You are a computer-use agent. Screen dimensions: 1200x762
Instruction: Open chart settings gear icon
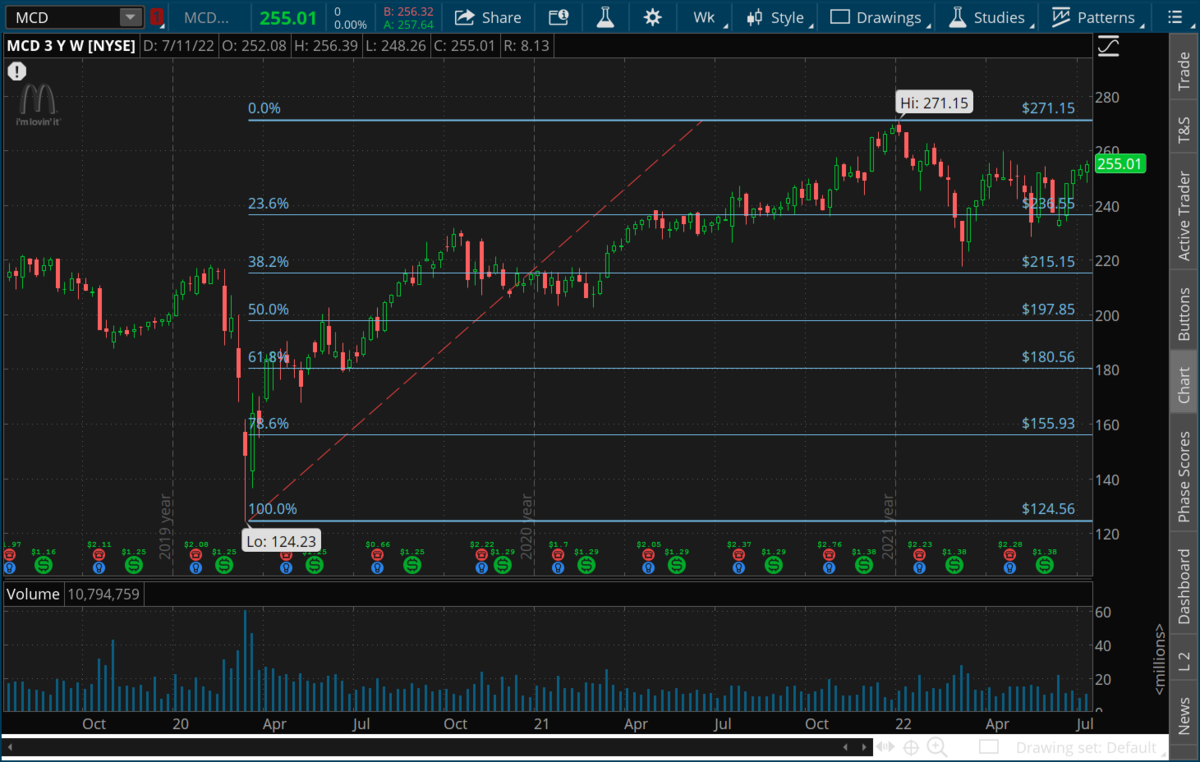652,17
